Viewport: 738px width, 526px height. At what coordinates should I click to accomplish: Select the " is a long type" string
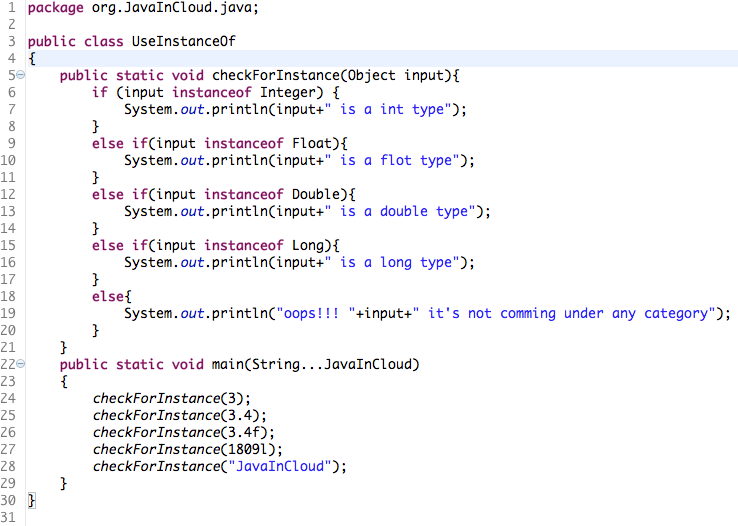coord(392,263)
